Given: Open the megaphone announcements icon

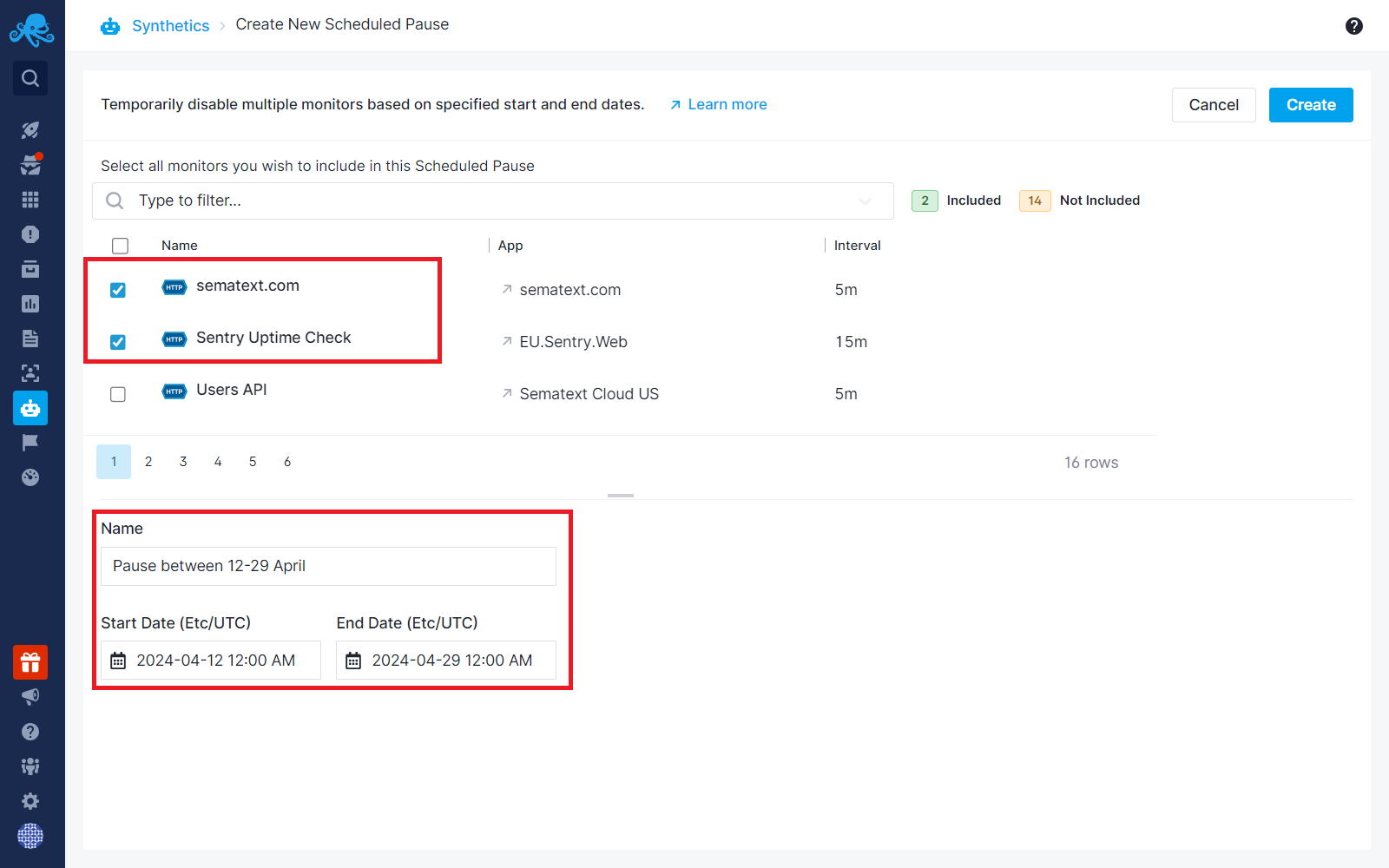Looking at the screenshot, I should [30, 697].
